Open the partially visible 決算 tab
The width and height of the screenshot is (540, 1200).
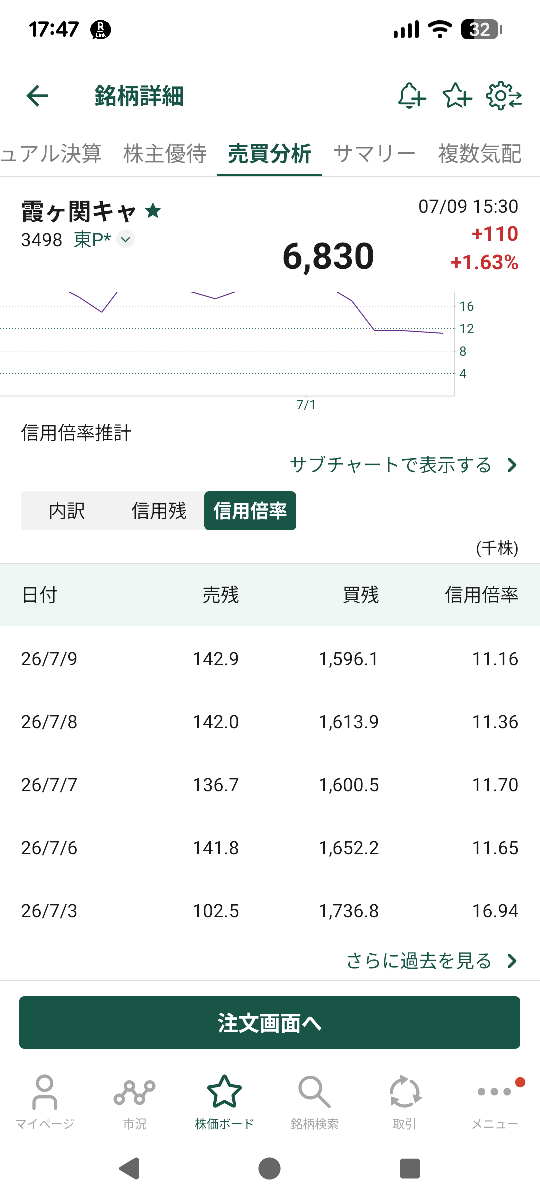point(50,153)
